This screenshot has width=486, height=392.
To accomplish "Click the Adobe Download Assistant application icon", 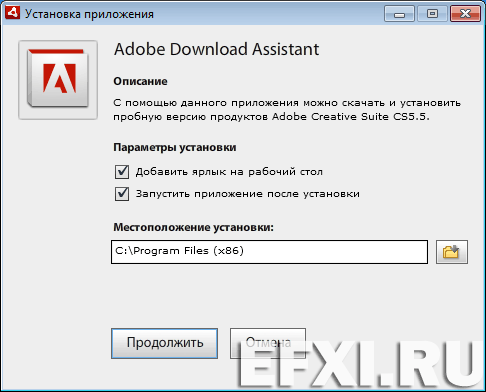I will (x=58, y=80).
